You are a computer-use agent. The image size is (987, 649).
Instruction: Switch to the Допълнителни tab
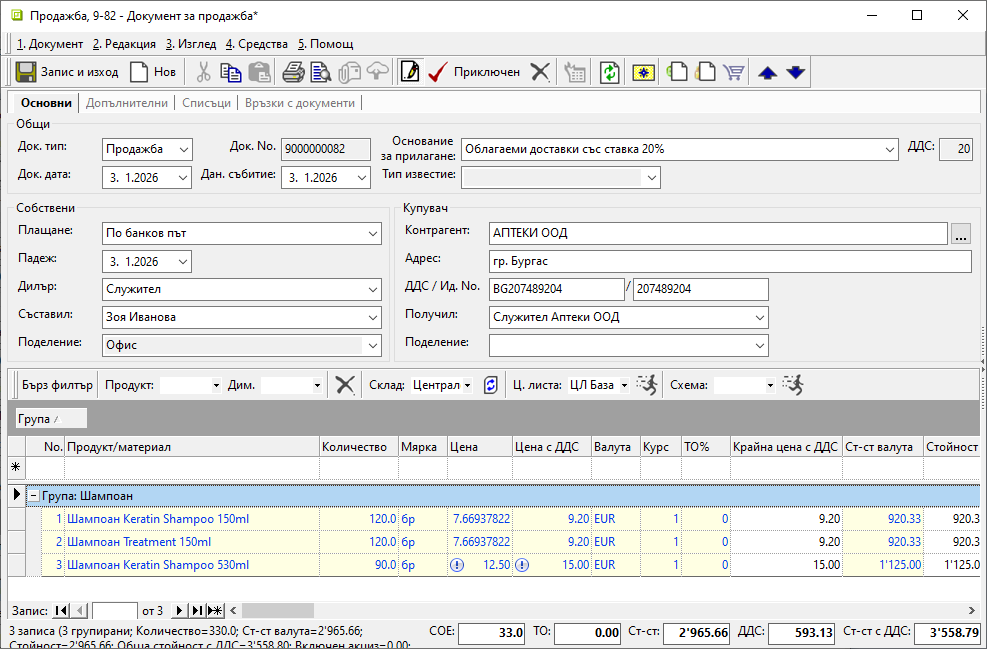tap(127, 103)
